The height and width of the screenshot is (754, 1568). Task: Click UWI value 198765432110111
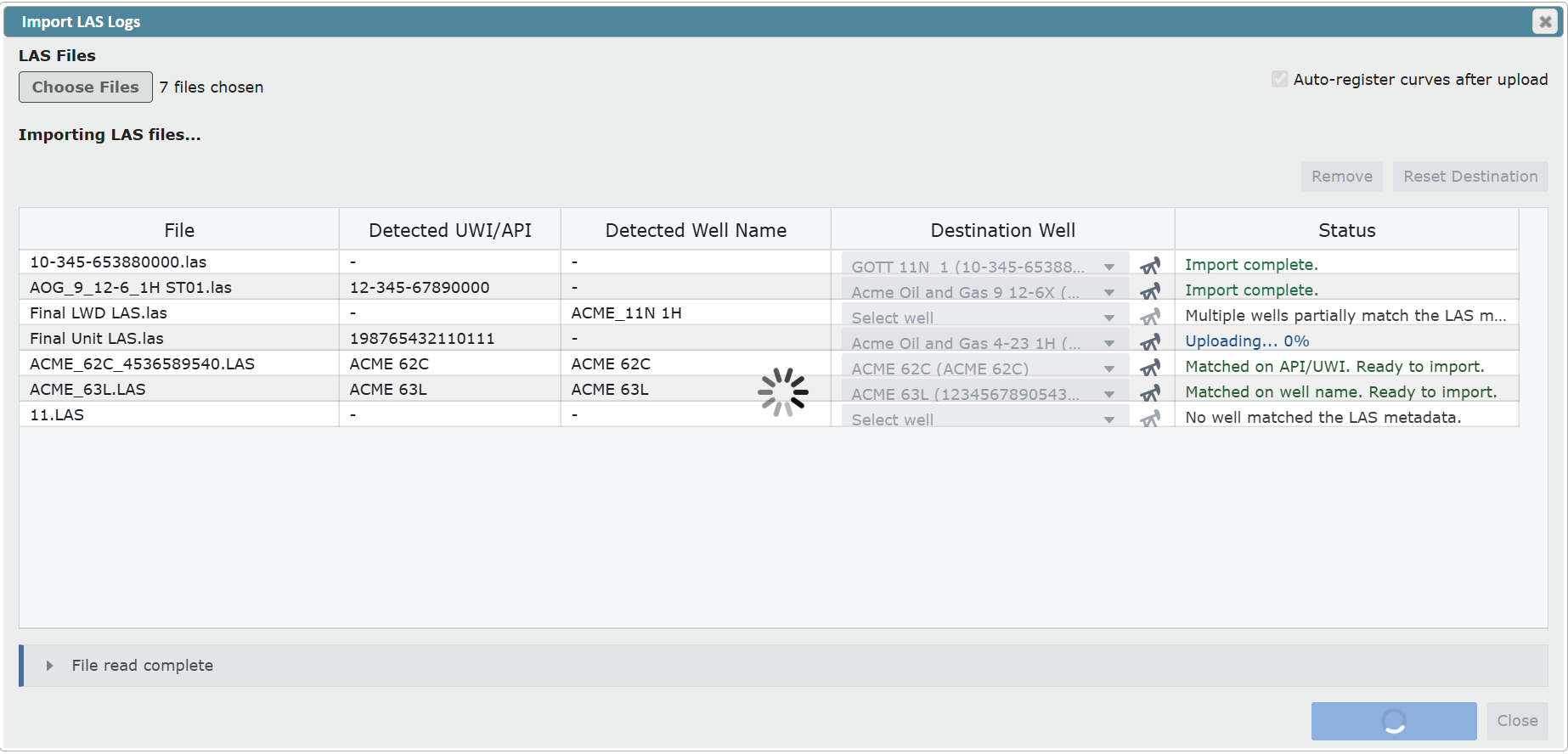coord(422,339)
